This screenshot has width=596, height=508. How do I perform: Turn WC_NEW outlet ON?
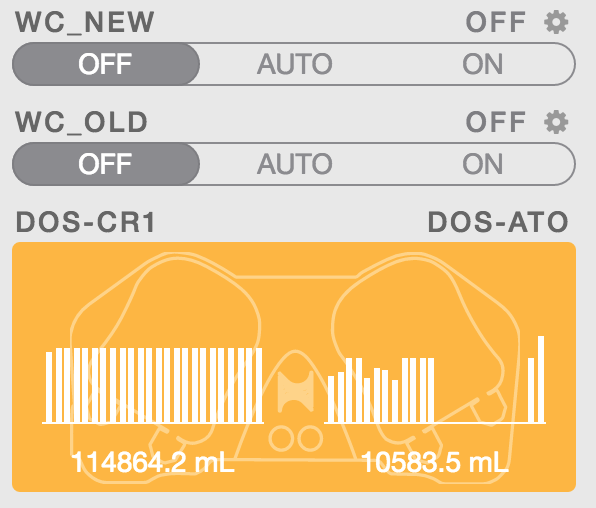(x=482, y=64)
